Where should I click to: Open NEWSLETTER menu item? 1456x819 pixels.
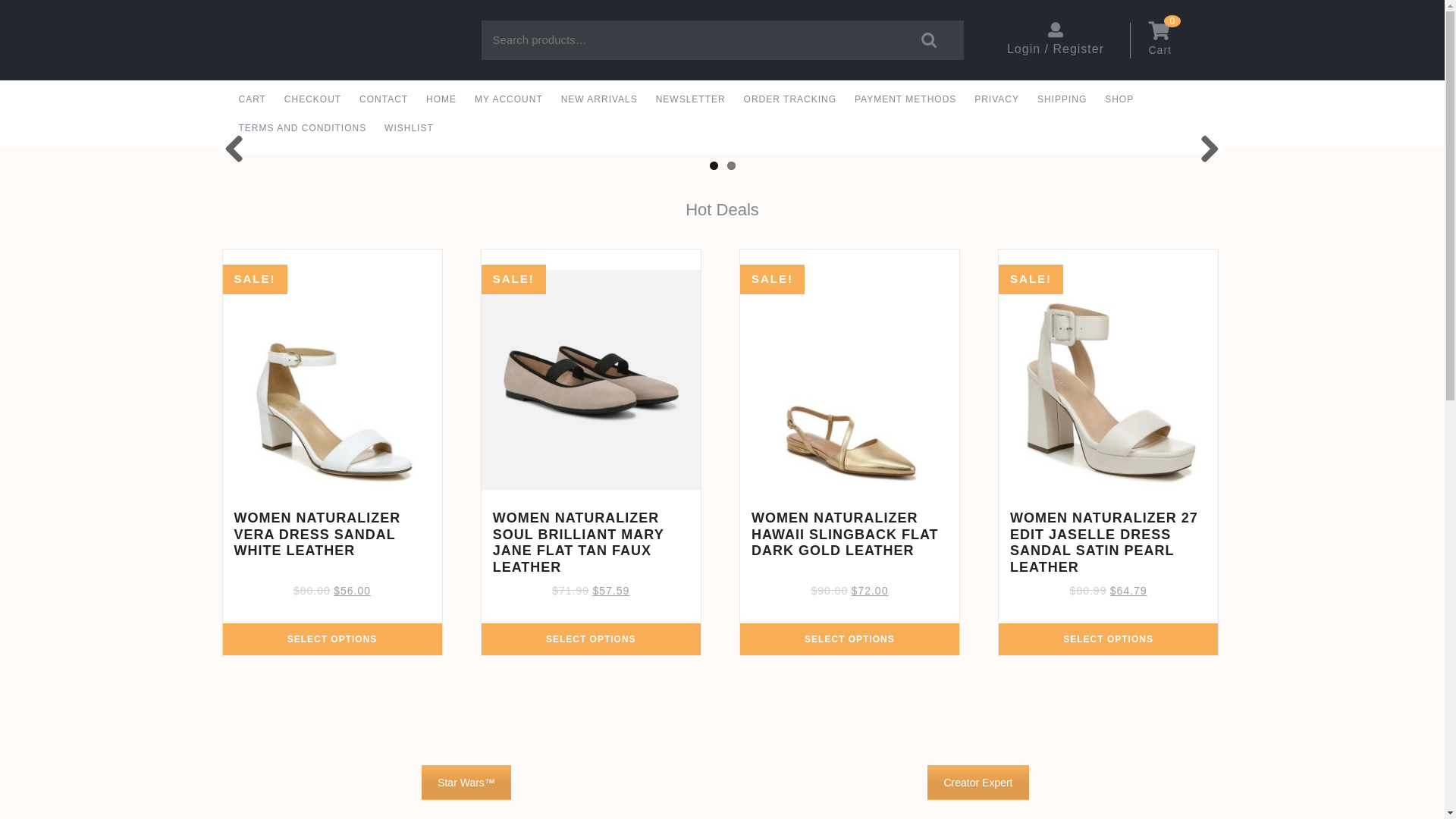[690, 99]
